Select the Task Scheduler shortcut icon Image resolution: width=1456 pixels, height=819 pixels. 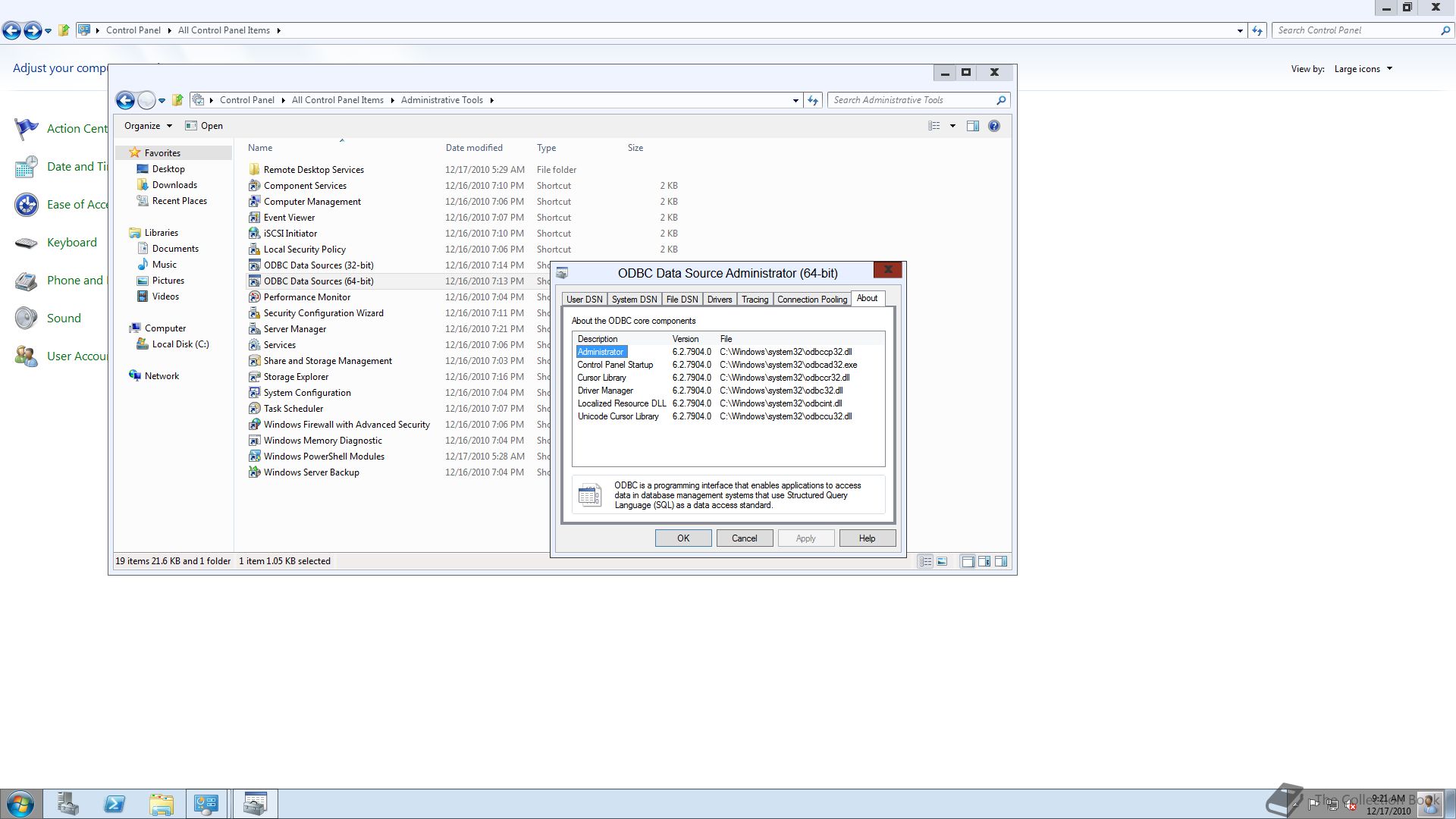pyautogui.click(x=255, y=409)
